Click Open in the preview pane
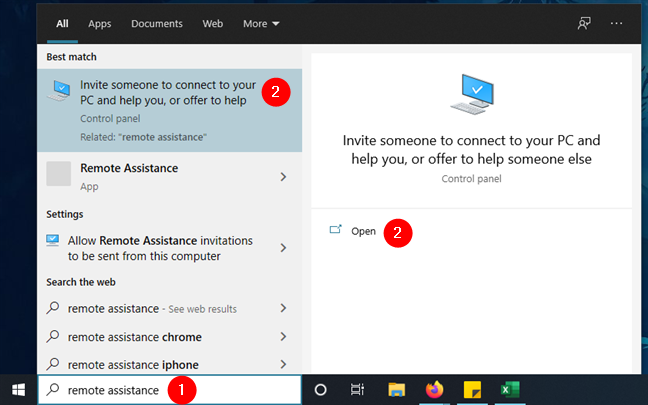Image resolution: width=648 pixels, height=405 pixels. [x=363, y=231]
